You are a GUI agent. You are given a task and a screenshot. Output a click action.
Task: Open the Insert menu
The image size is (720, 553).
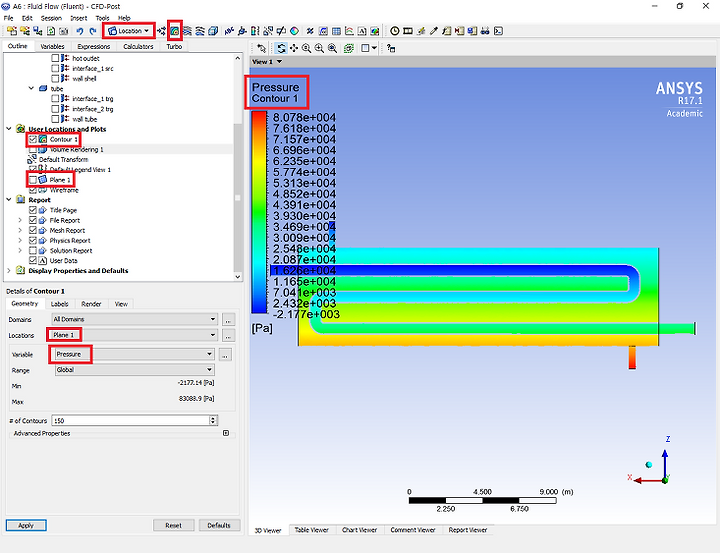click(79, 18)
